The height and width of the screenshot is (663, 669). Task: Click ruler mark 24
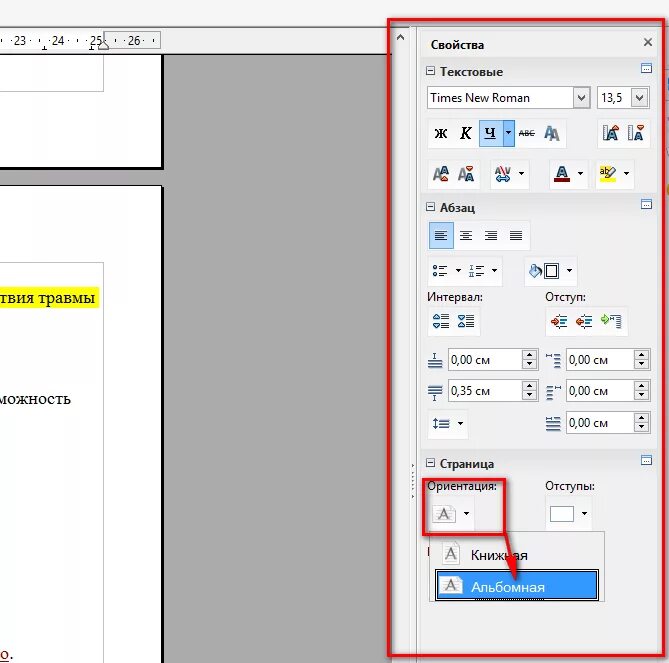tap(58, 41)
